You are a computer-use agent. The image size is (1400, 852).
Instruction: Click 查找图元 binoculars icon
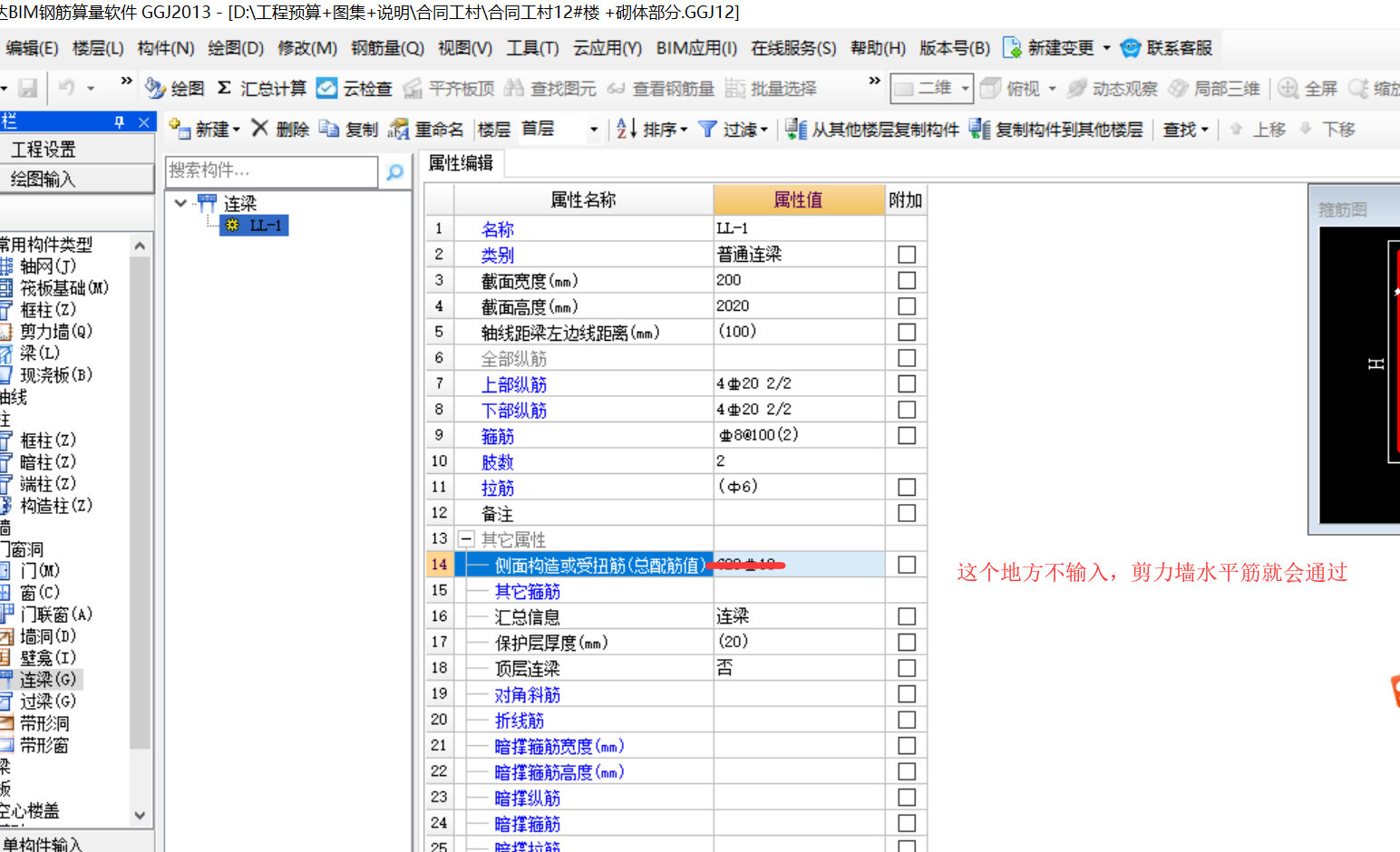point(514,88)
